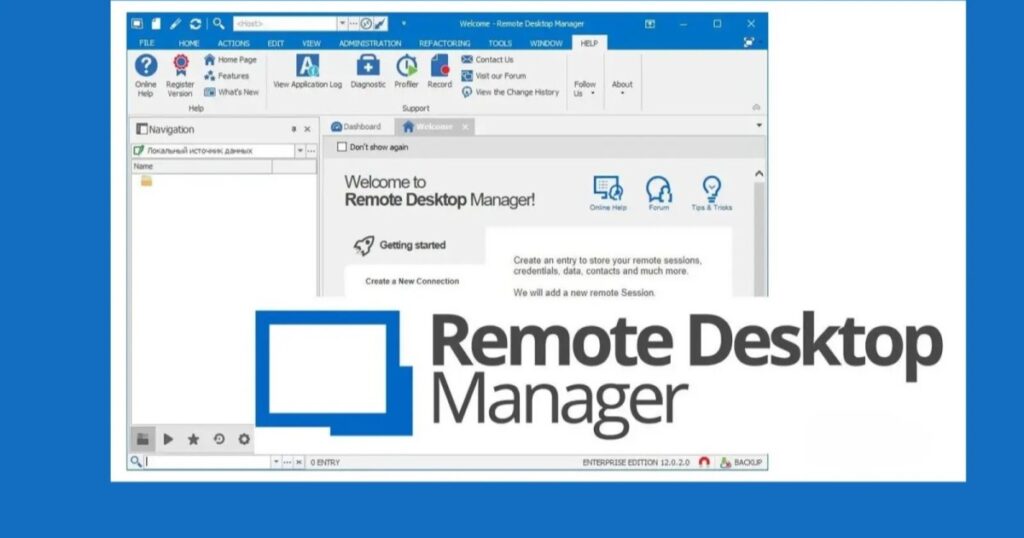
Task: Open the Follow Us dropdown
Action: 585,88
